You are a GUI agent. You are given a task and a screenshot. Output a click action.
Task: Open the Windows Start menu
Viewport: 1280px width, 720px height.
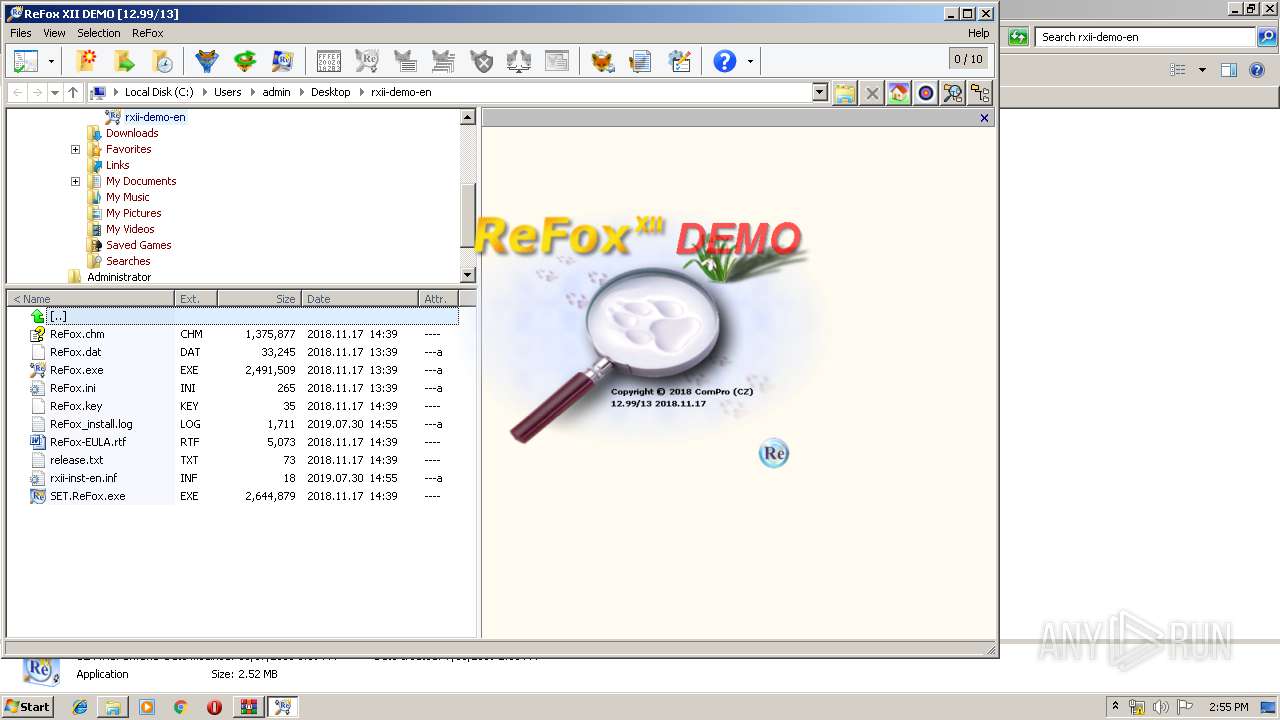click(27, 707)
